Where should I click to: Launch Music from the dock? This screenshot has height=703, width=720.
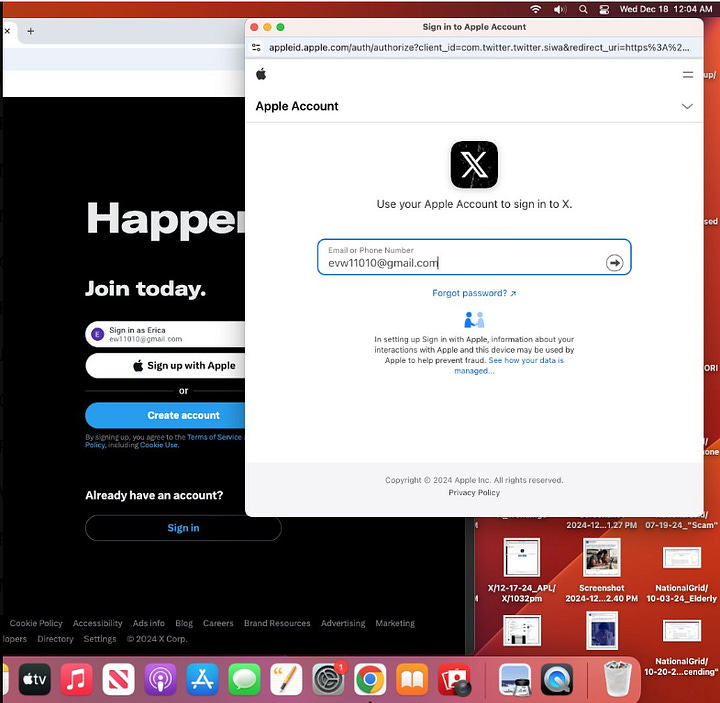pos(76,679)
